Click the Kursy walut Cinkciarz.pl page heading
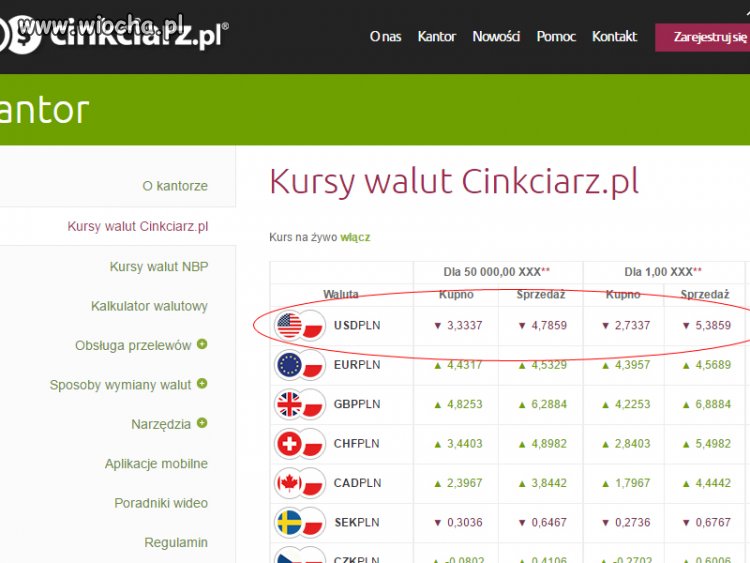 point(454,182)
